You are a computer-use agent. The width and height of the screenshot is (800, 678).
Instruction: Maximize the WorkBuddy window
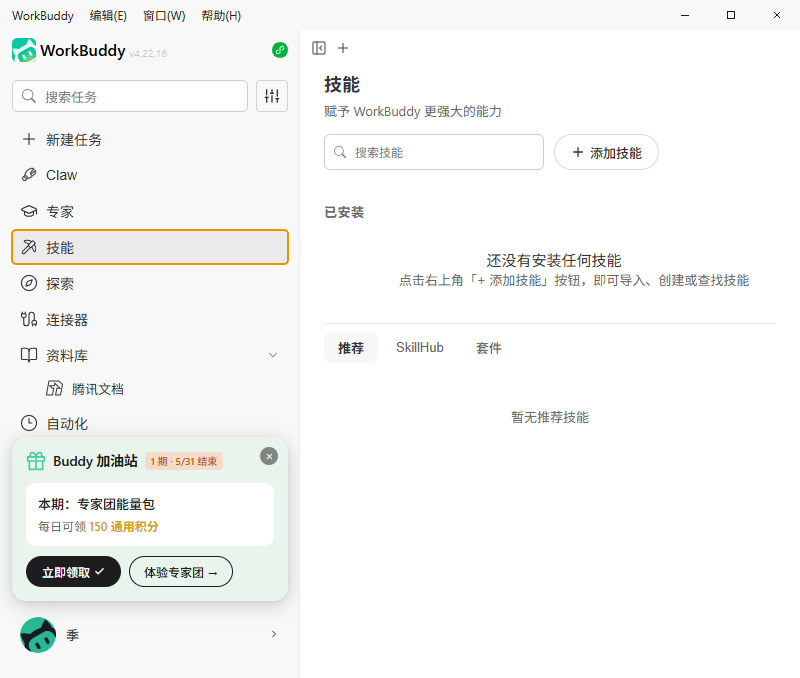coord(731,15)
